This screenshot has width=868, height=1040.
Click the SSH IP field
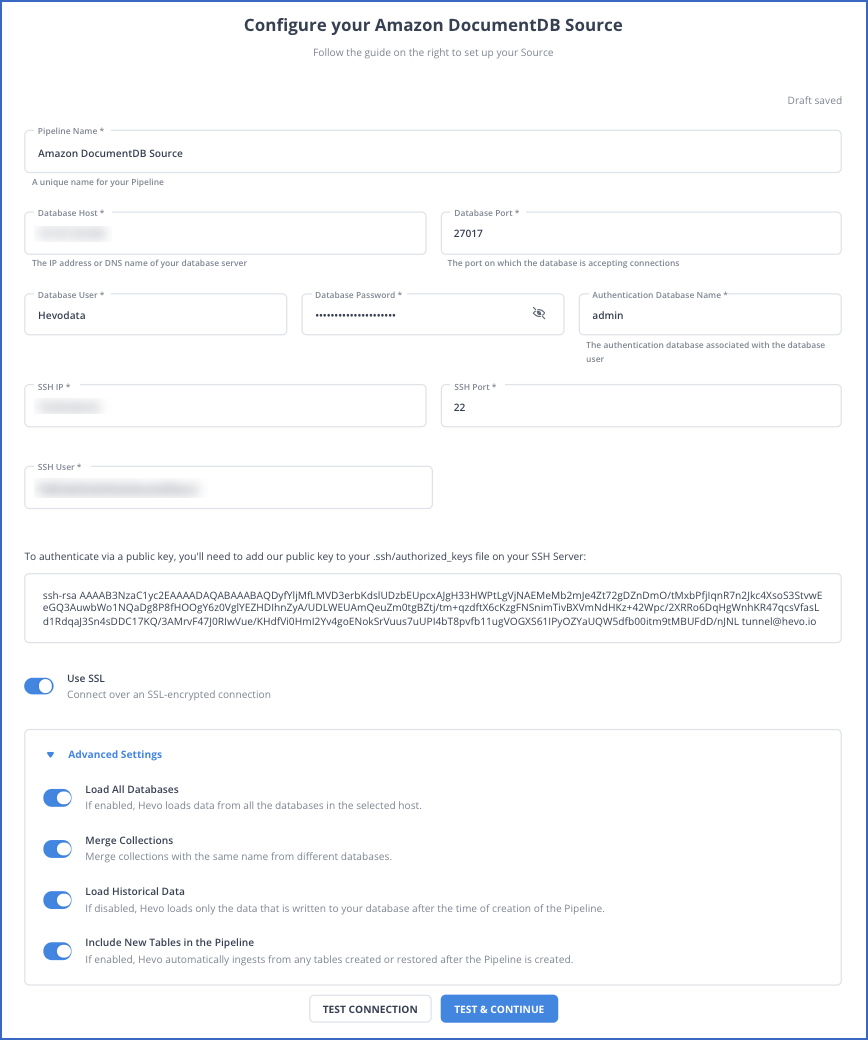point(225,406)
